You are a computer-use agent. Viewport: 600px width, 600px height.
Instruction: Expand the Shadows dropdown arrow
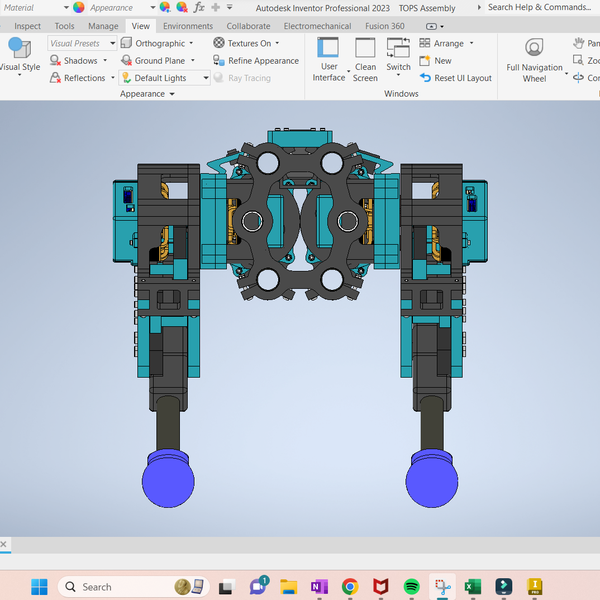tap(105, 60)
